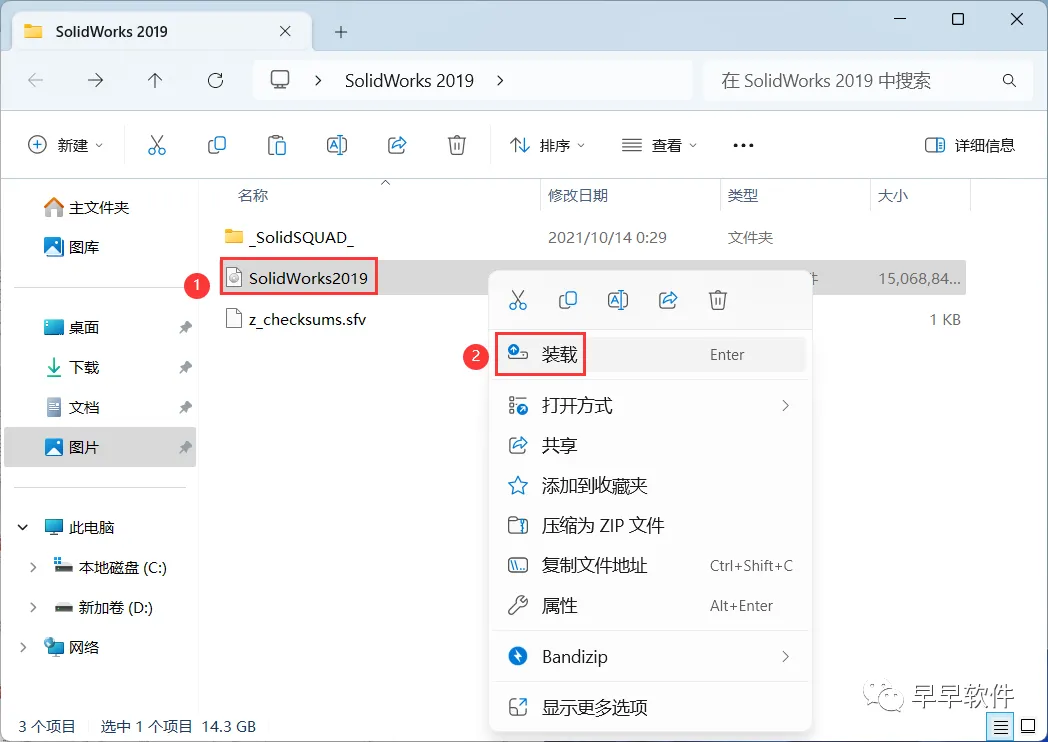Sort by the 修改日期 column header
1048x742 pixels.
pyautogui.click(x=578, y=195)
